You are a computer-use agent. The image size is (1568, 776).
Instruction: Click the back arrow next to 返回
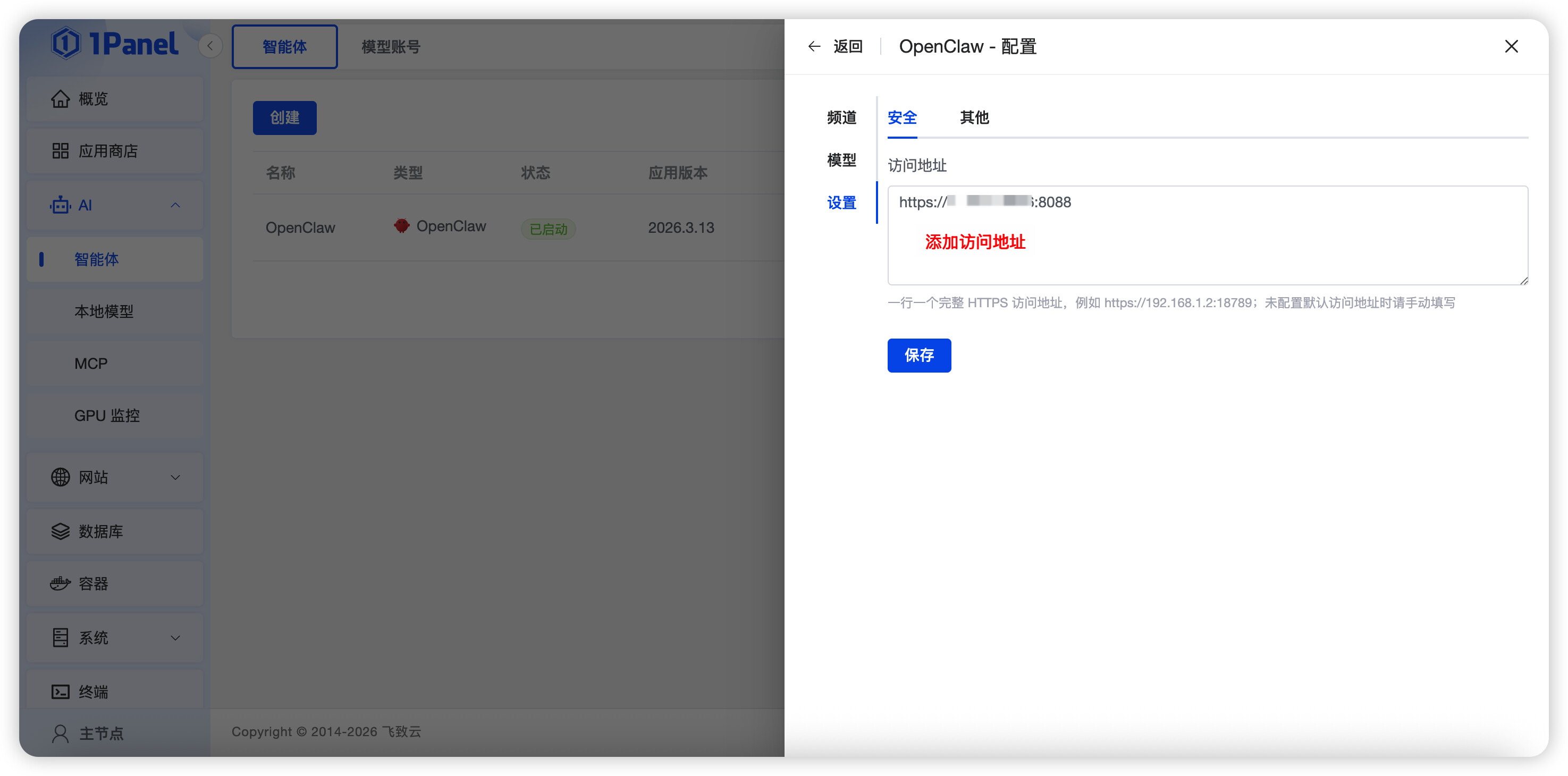[x=814, y=47]
